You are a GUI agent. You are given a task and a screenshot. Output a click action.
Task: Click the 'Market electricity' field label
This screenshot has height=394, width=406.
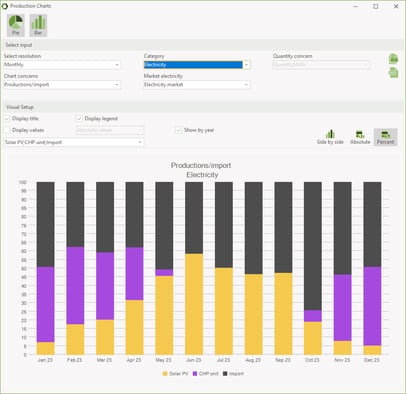(163, 76)
